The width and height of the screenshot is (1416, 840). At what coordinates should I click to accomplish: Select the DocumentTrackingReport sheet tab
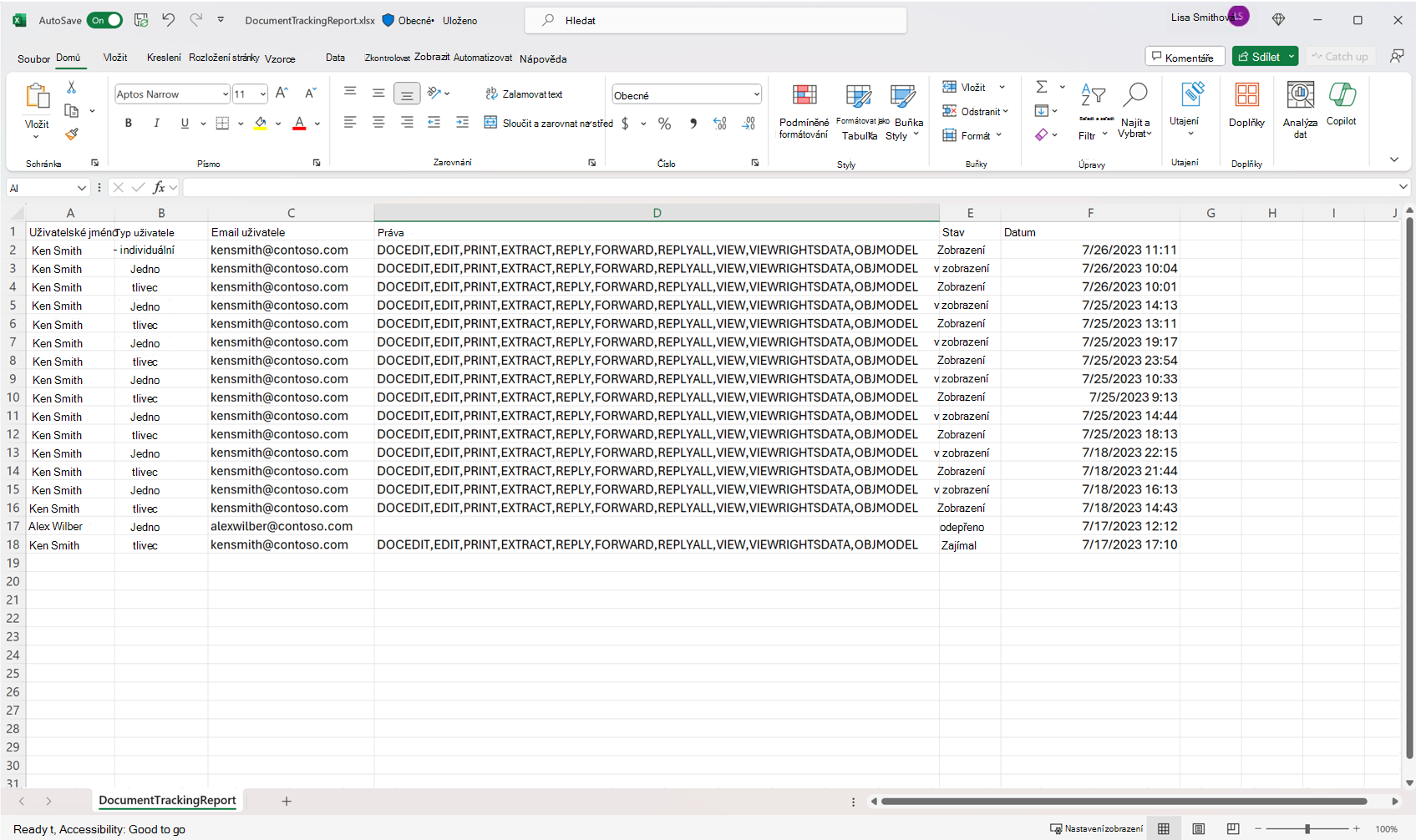tap(167, 800)
